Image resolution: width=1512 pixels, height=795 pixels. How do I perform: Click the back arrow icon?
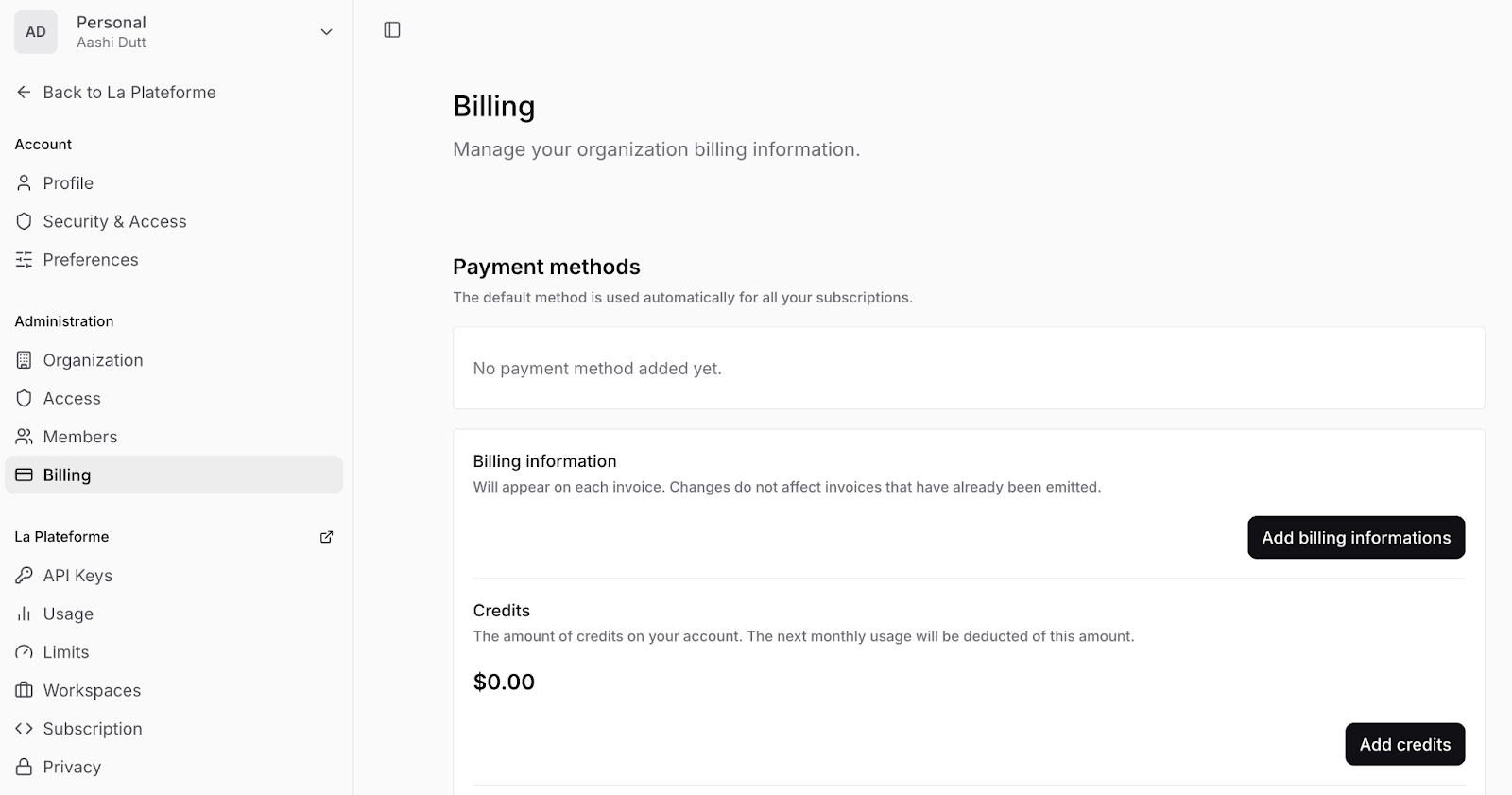click(x=24, y=92)
